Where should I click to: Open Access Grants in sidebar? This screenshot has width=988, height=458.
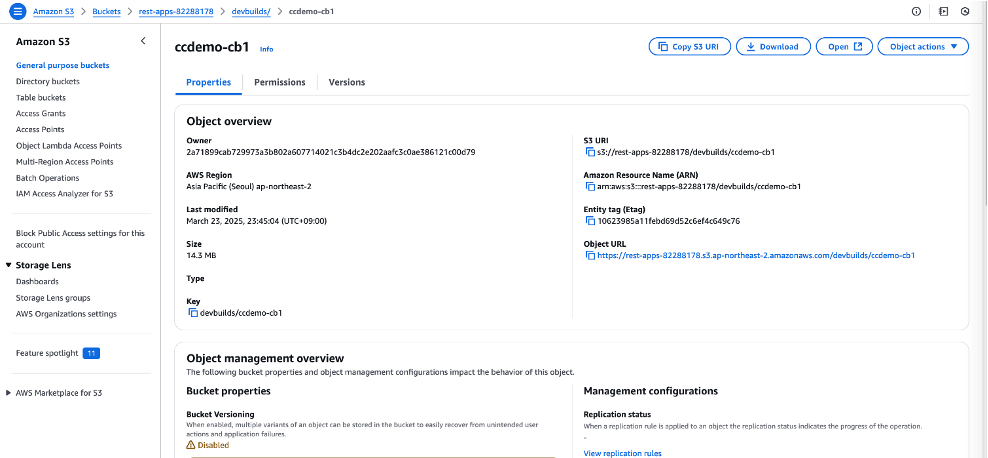(41, 113)
